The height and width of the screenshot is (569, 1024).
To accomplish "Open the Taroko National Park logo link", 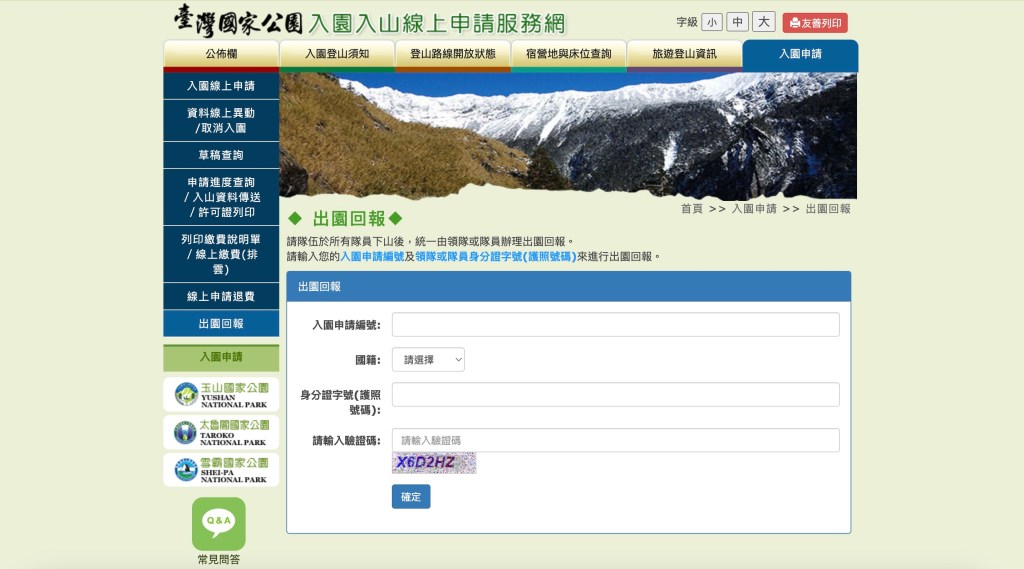I will [221, 432].
